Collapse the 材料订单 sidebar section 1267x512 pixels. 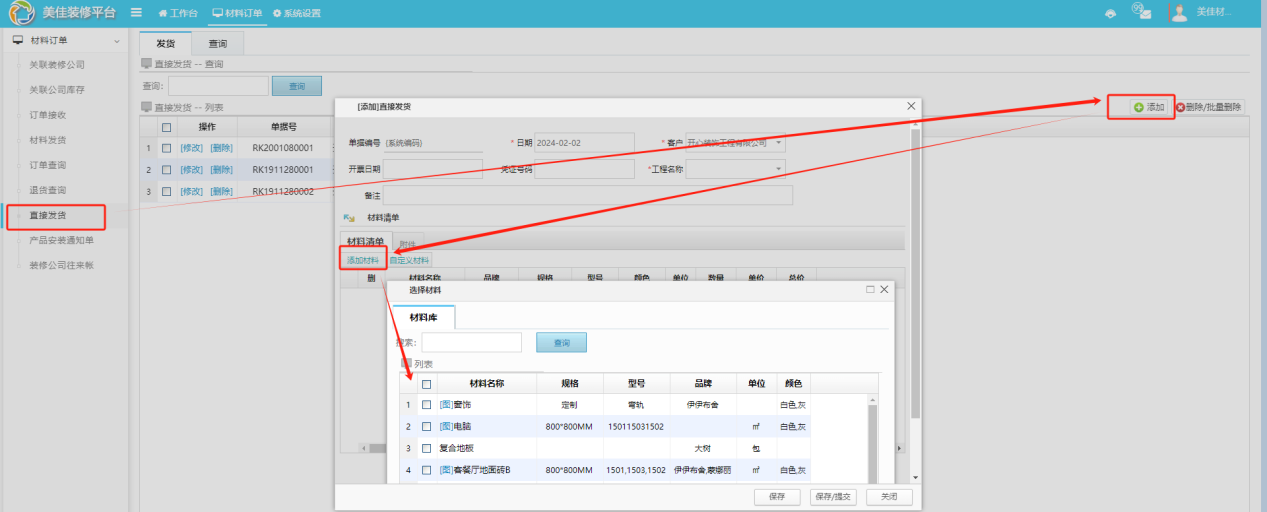tap(117, 41)
